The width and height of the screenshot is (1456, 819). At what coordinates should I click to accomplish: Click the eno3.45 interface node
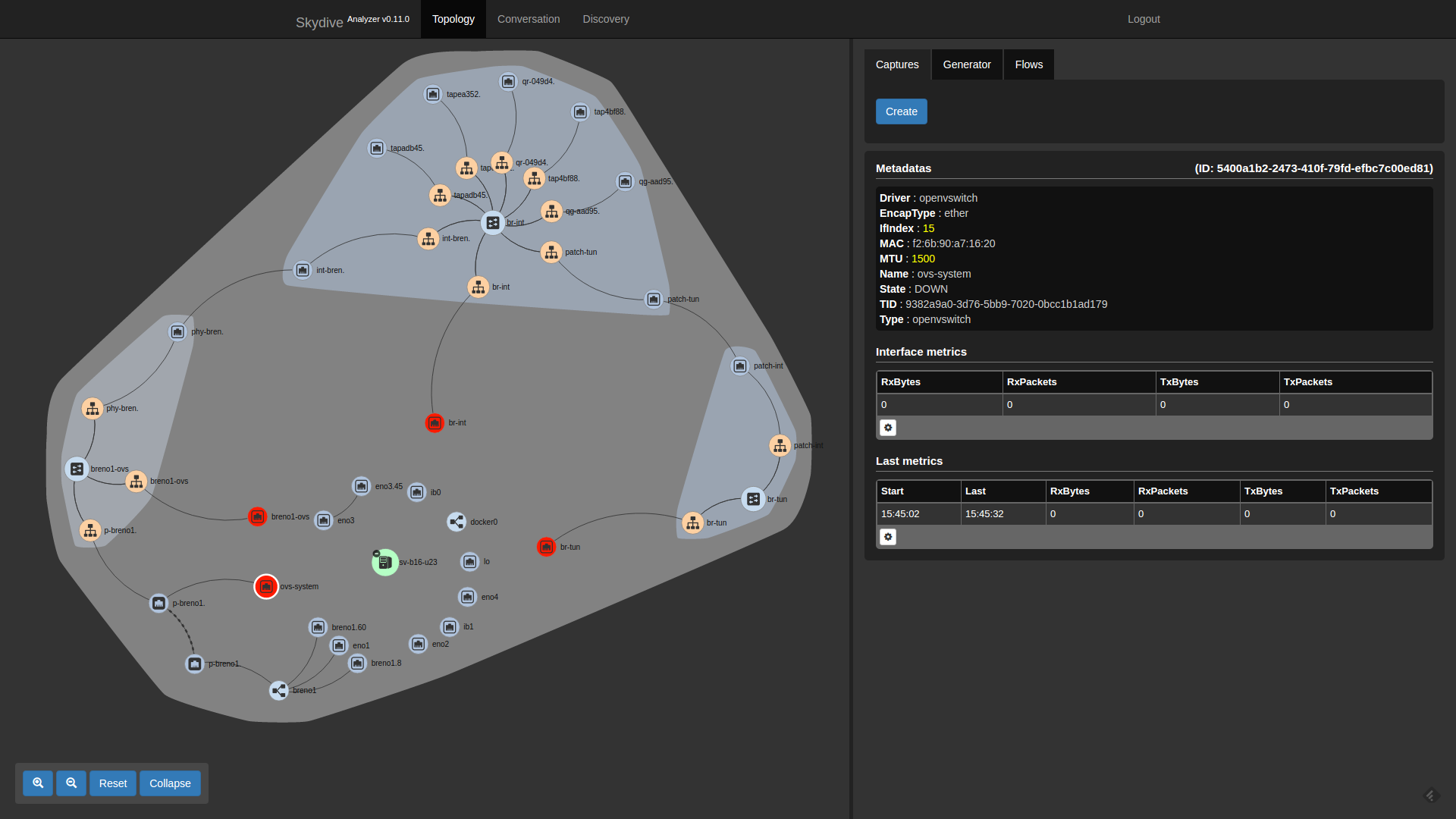click(362, 485)
